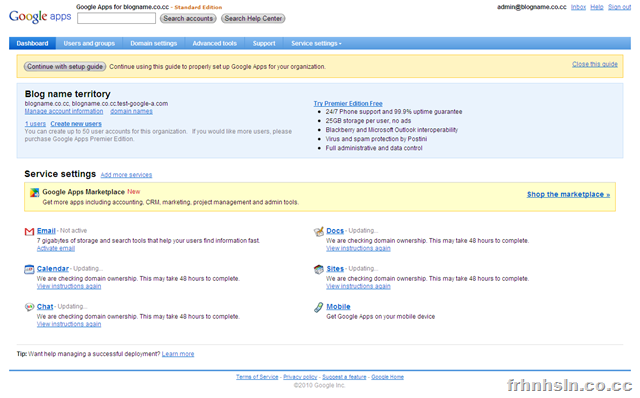Open Google Home footer link
640x398 pixels.
(387, 377)
